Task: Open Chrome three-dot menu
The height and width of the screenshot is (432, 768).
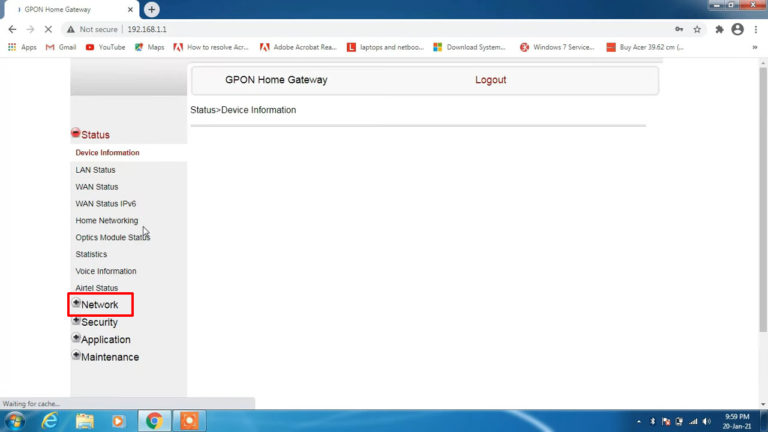Action: coord(756,29)
